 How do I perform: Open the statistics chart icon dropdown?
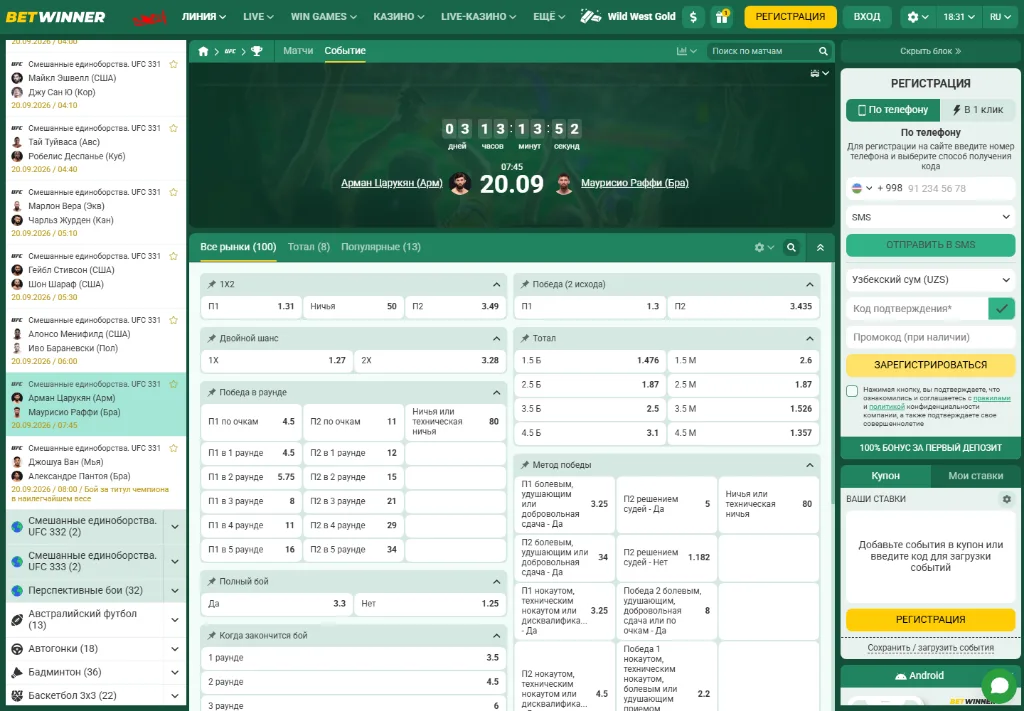[x=686, y=51]
